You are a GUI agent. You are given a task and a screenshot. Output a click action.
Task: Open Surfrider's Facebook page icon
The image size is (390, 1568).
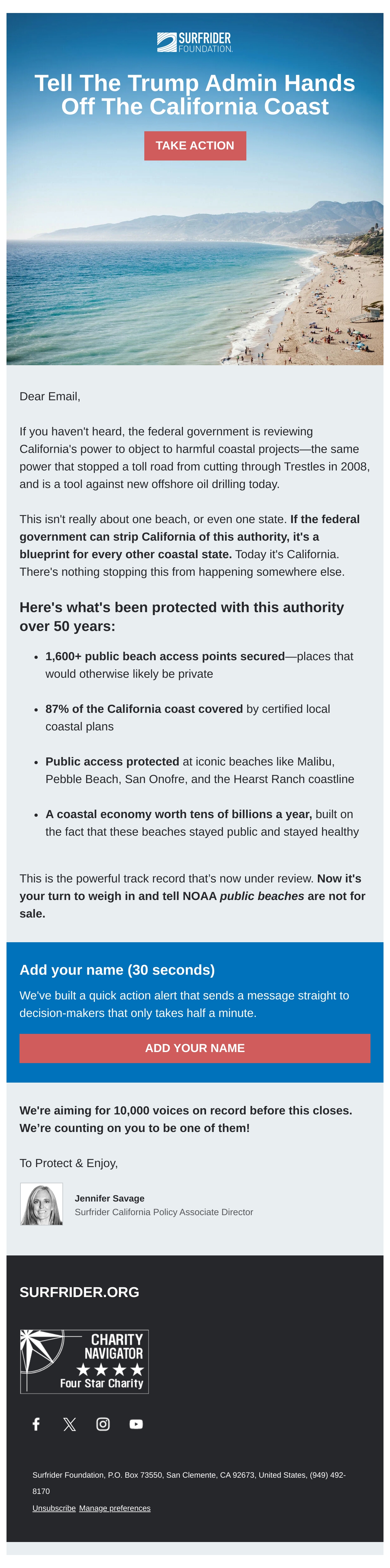[x=36, y=1424]
